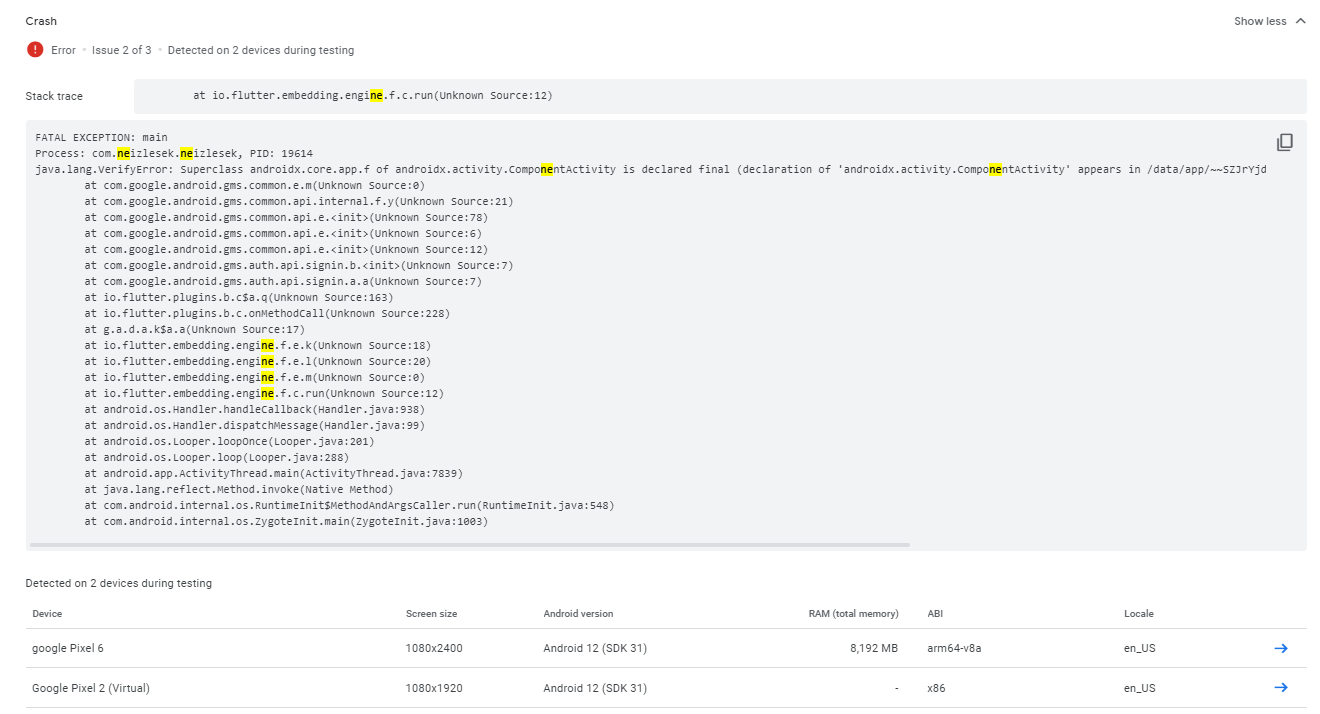The height and width of the screenshot is (714, 1320).
Task: Click the 'Method.invoke(Native Method)' line
Action: coord(239,489)
